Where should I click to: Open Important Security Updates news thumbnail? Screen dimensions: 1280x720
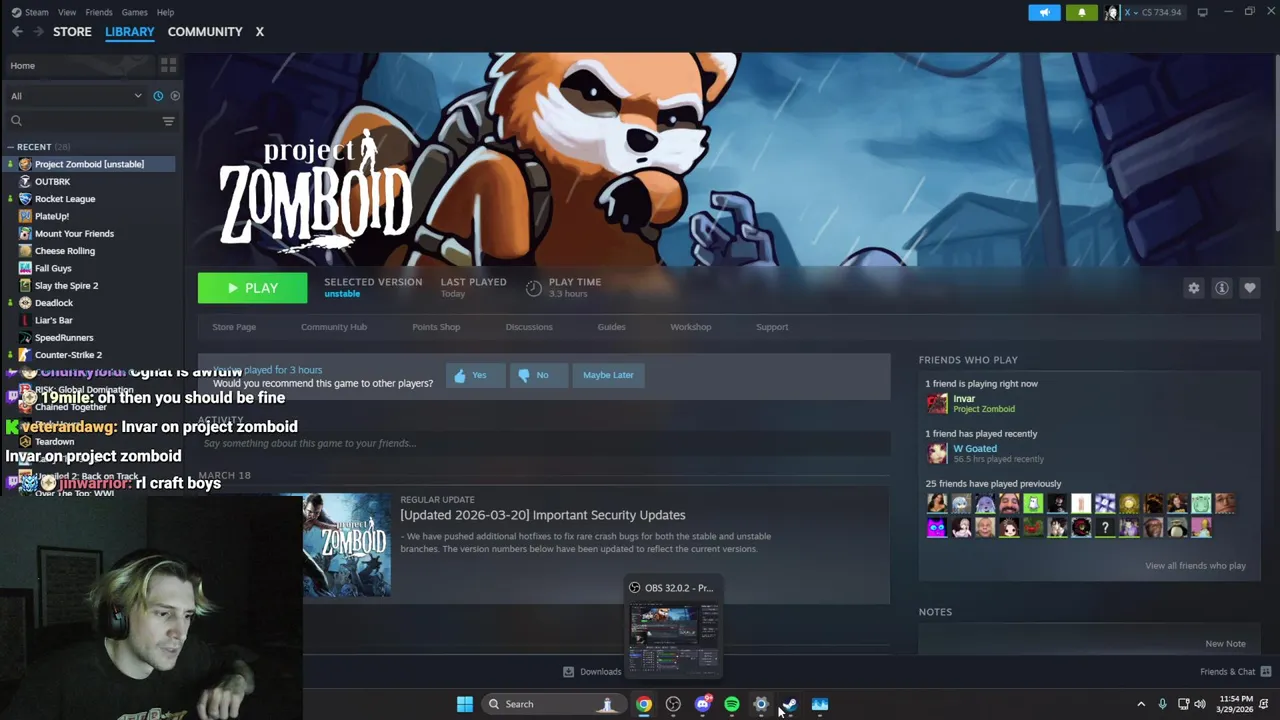(347, 545)
